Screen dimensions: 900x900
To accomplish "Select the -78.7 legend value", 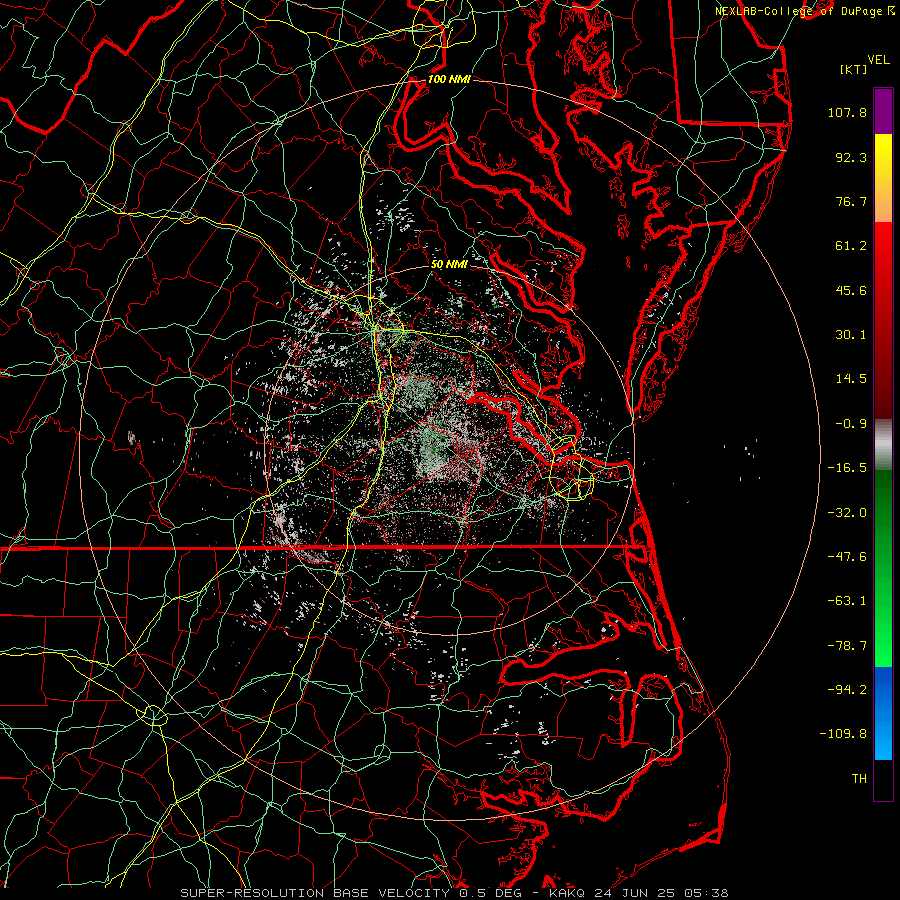I will tap(847, 646).
